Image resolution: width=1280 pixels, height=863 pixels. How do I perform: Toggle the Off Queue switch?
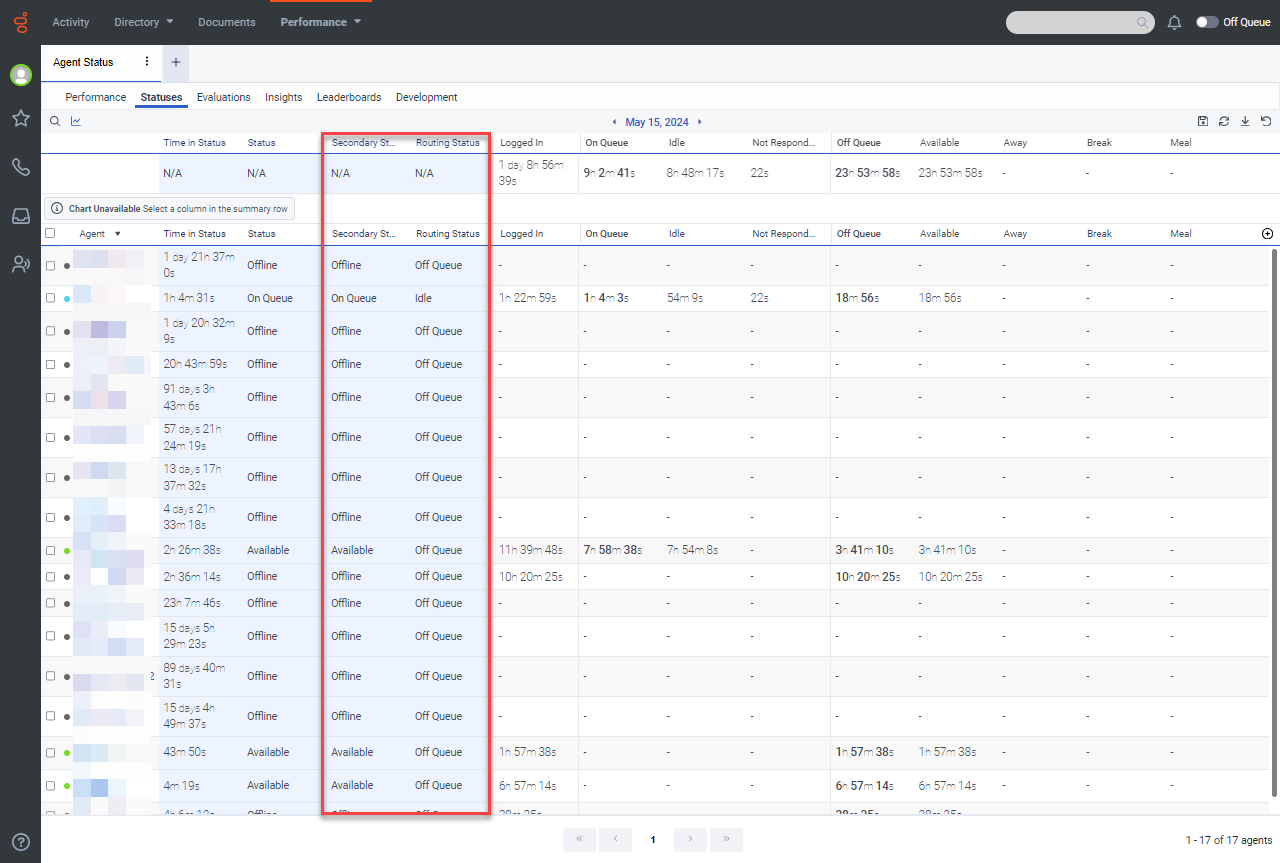(1207, 22)
